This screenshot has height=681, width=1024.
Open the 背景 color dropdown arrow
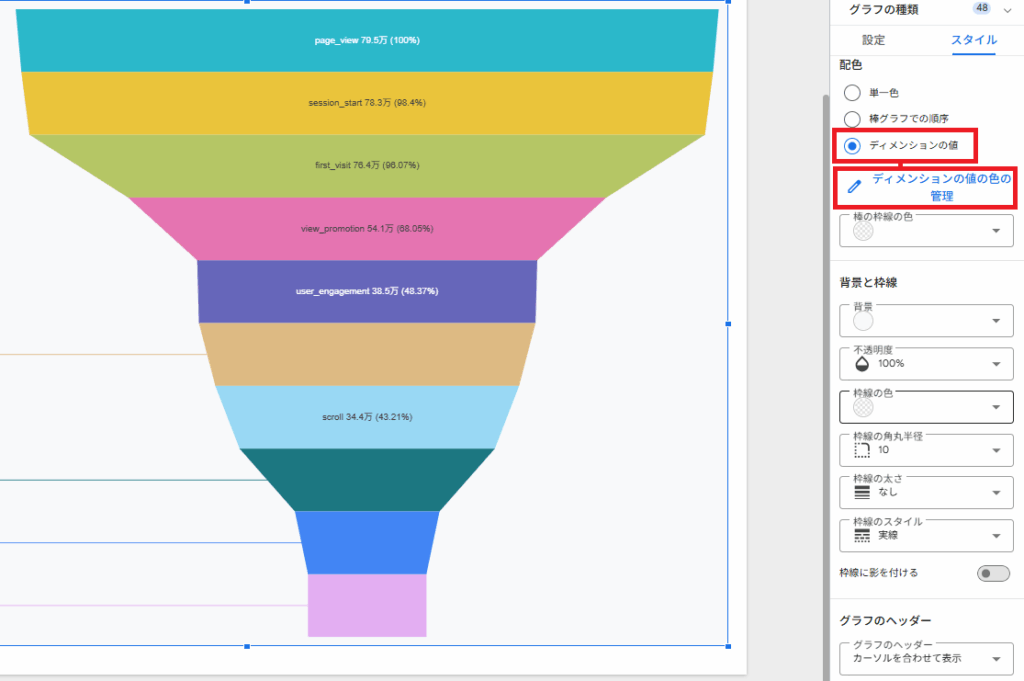click(996, 321)
